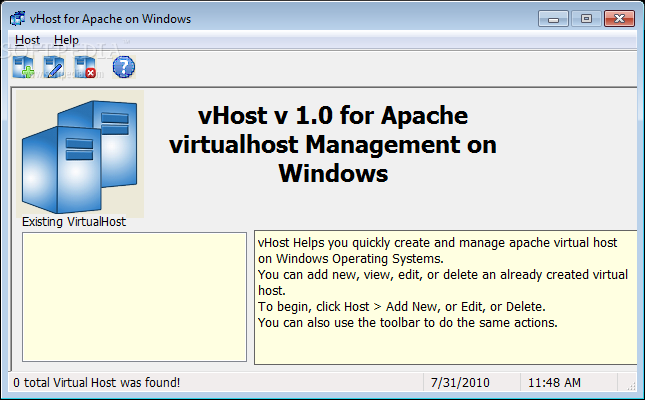Click the Add New virtual host toolbar icon
Screen dimensions: 645x400
(x=23, y=67)
